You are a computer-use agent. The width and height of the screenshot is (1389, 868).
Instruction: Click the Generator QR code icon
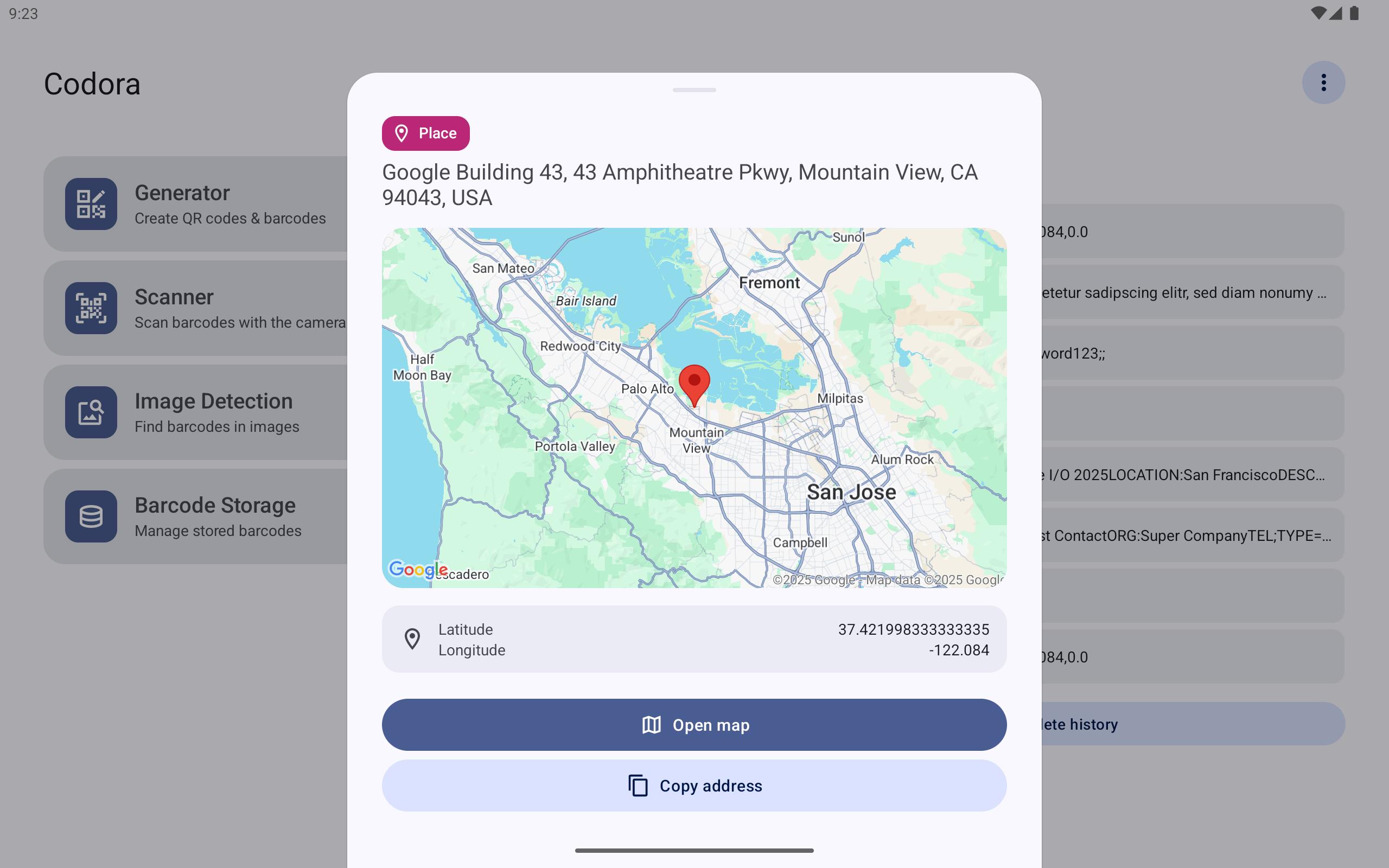[91, 204]
